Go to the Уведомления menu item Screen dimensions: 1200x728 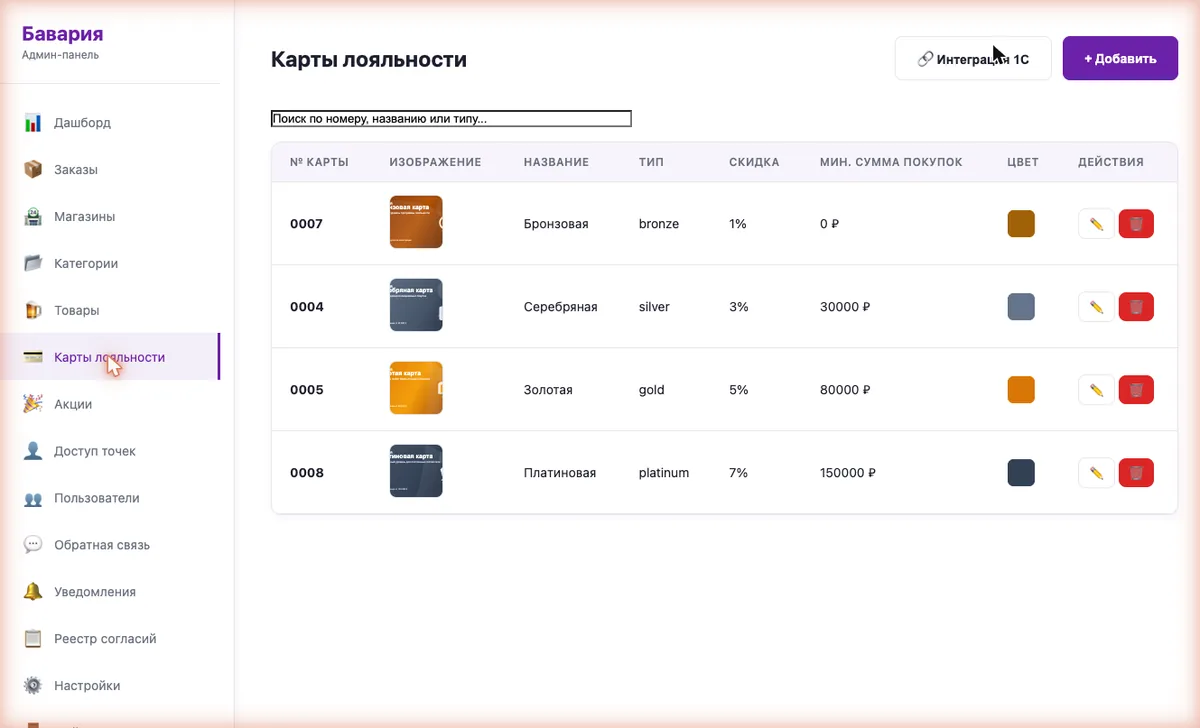coord(110,592)
